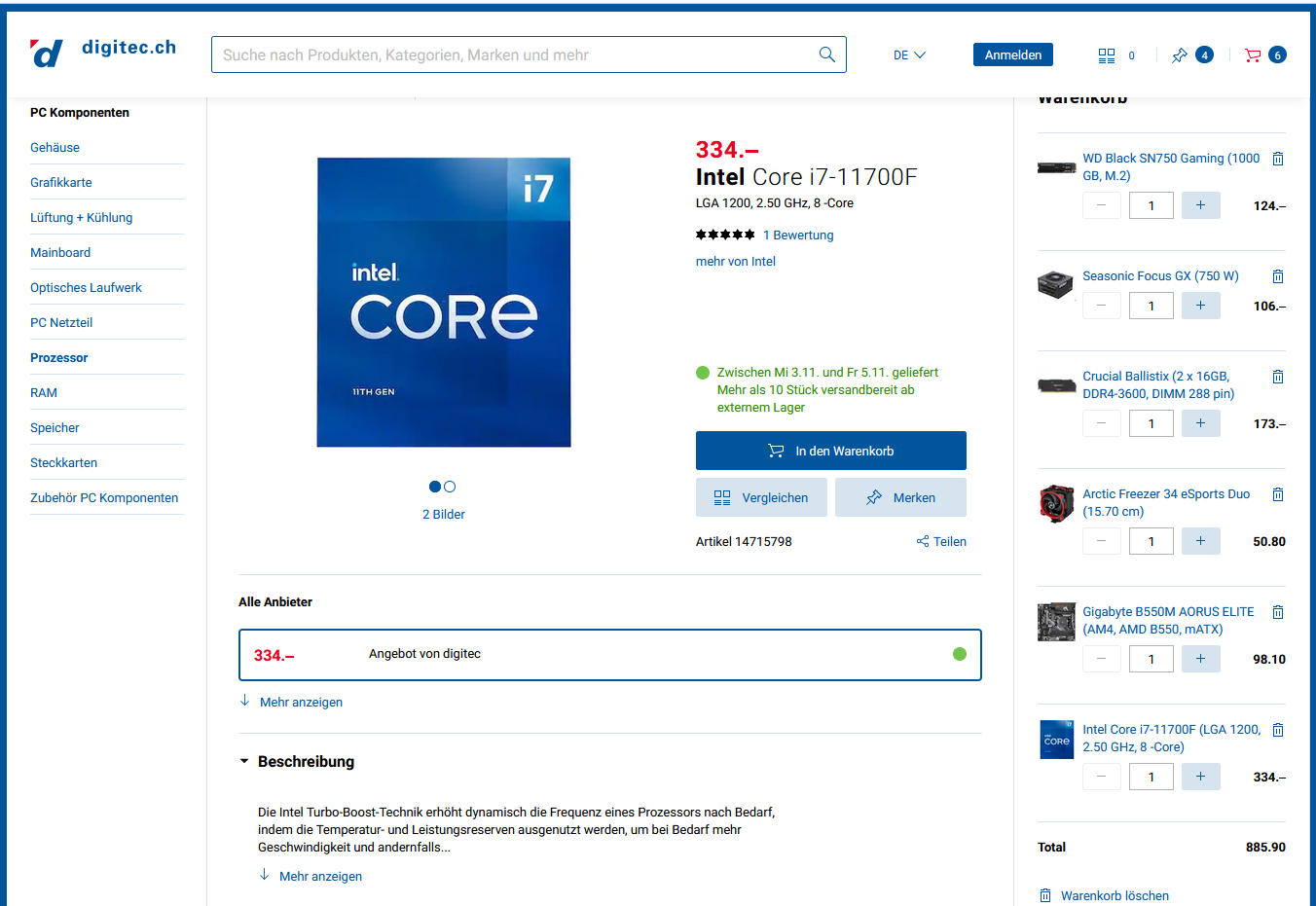Increase quantity of Intel Core i7-11700F in cart

pos(1200,777)
